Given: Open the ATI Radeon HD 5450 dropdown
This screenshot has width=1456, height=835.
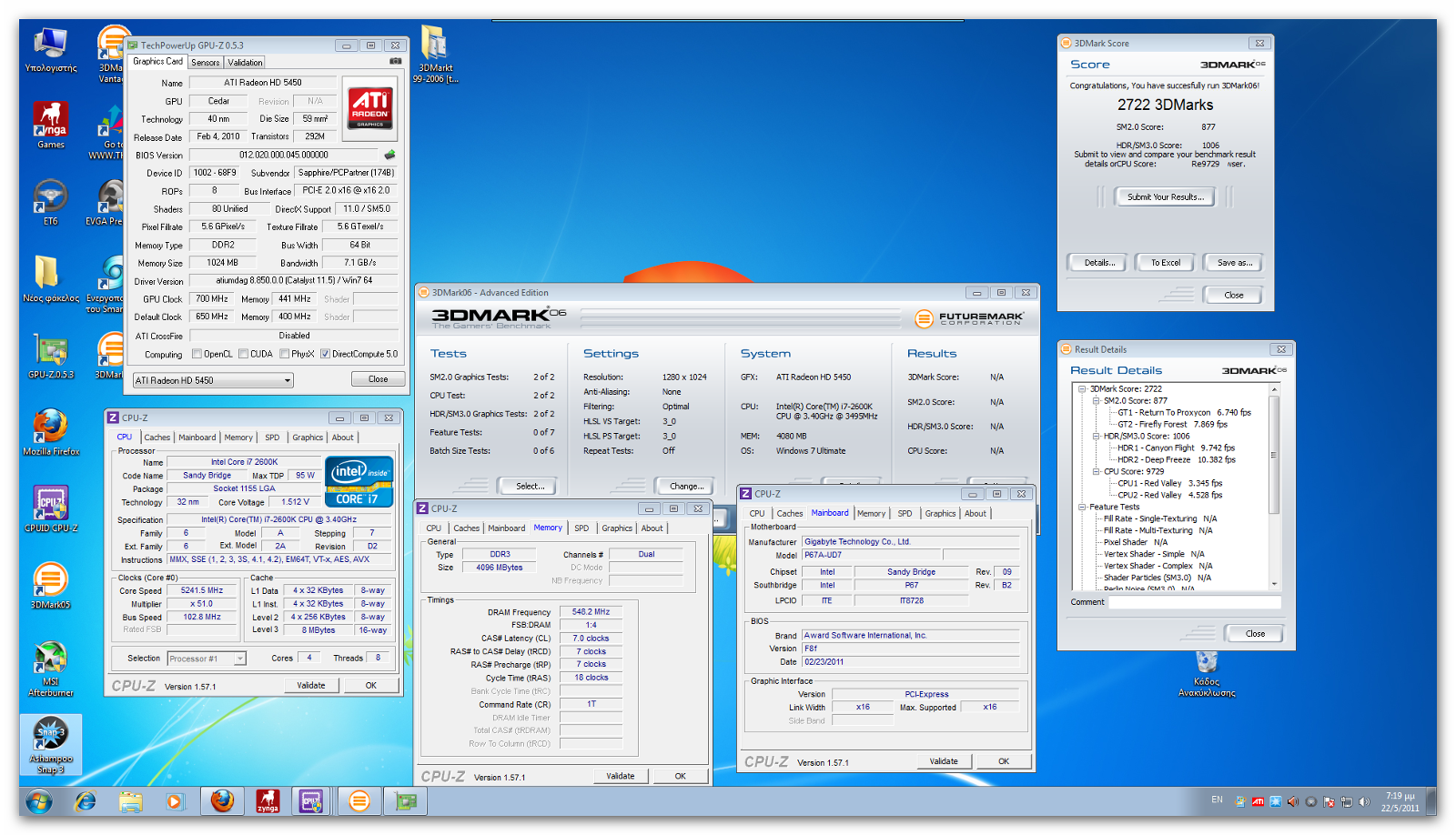Looking at the screenshot, I should (213, 380).
